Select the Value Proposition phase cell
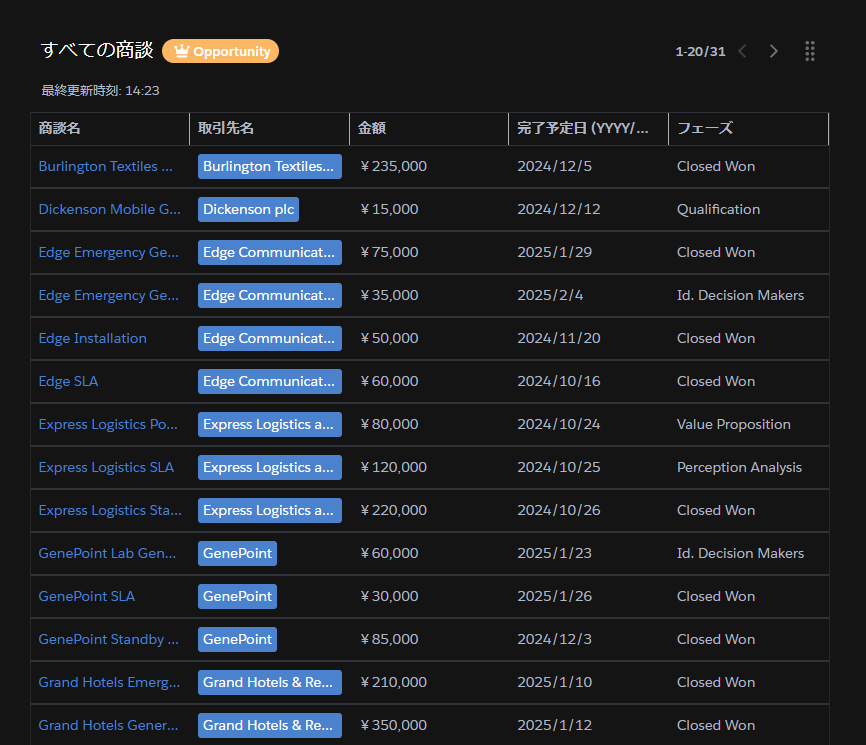Screen dimensions: 866x745 point(733,424)
